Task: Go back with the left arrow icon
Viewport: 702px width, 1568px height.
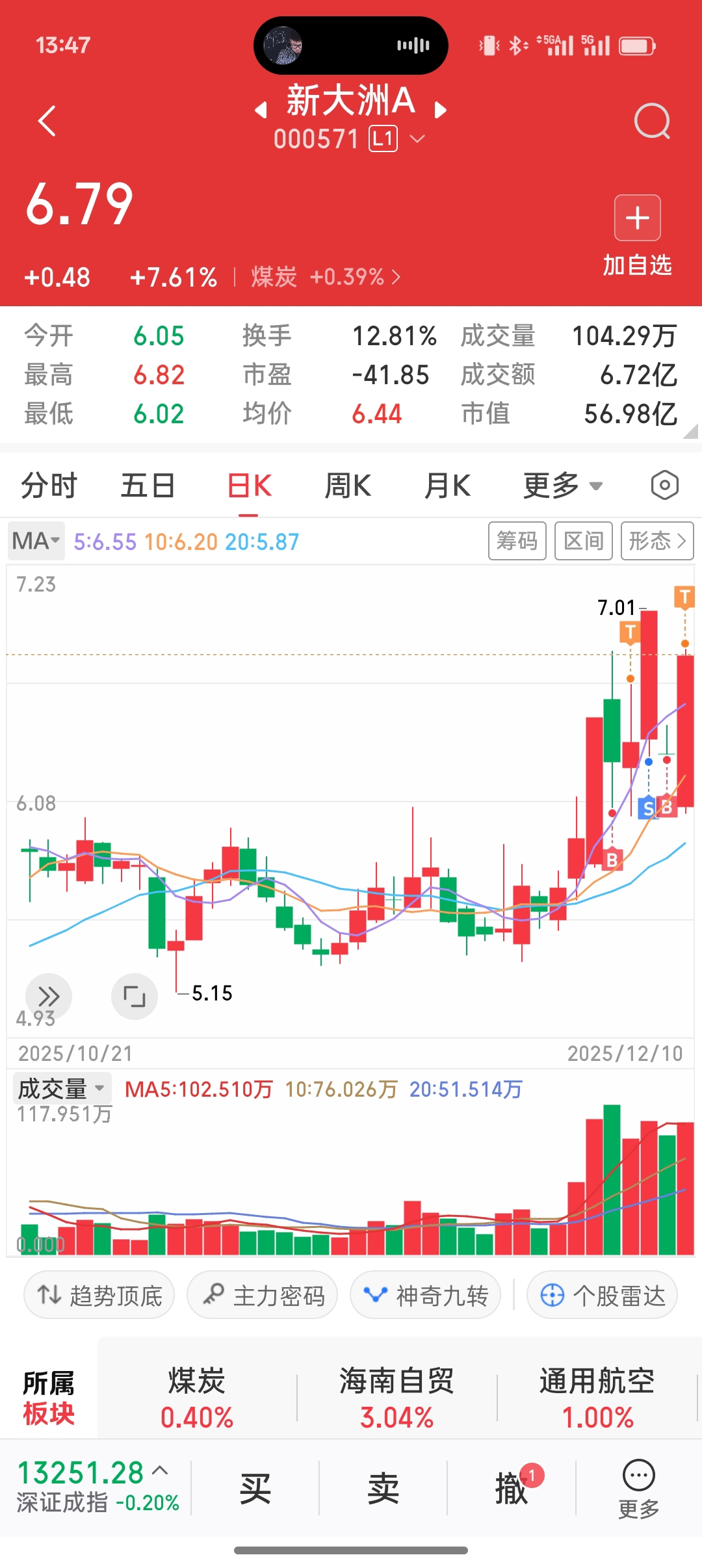Action: 47,121
